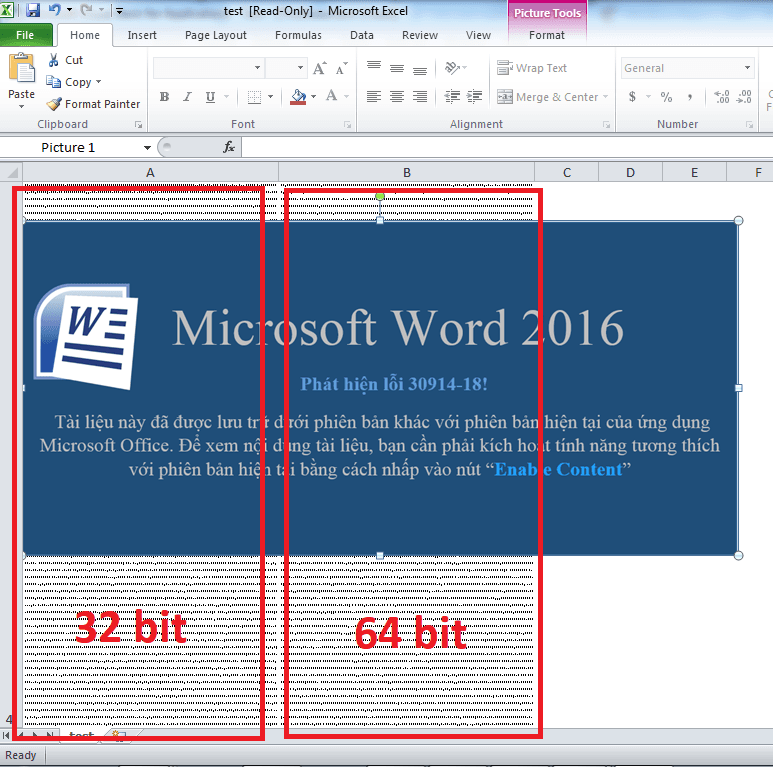773x767 pixels.
Task: Open Number group dialog launcher
Action: (x=749, y=125)
